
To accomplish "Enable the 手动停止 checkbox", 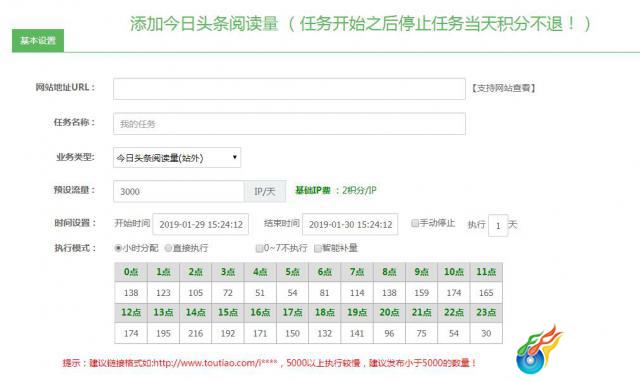I will pyautogui.click(x=415, y=223).
